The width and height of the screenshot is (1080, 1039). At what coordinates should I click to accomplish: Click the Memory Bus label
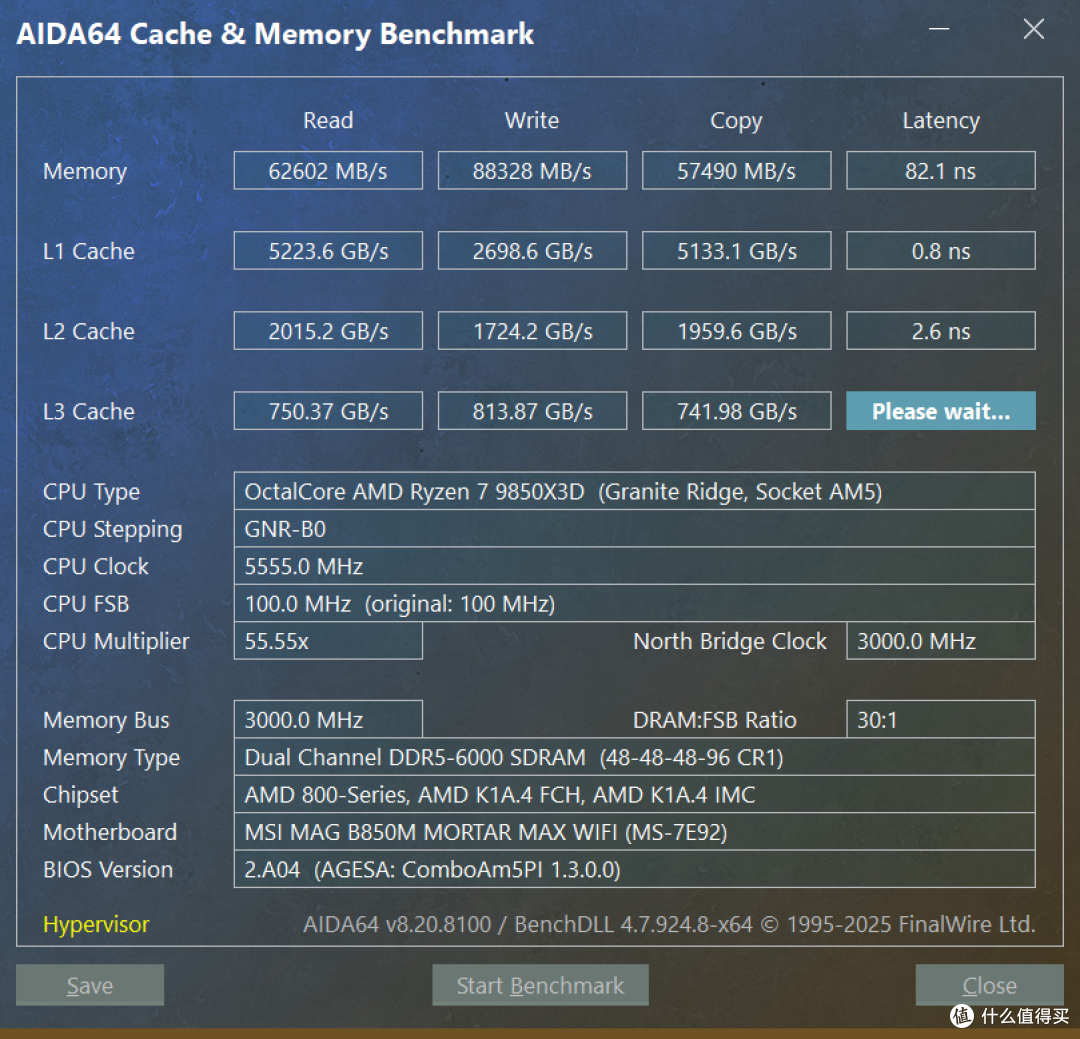click(106, 721)
